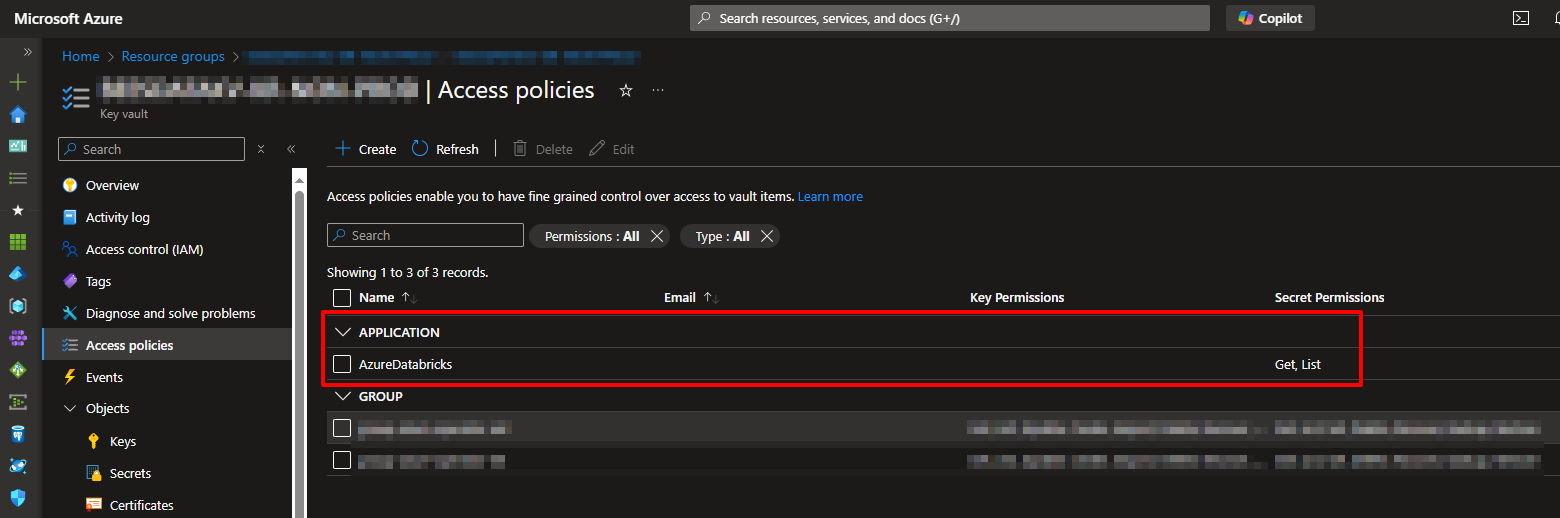Tick the select-all checkbox in table header
This screenshot has width=1560, height=518.
click(342, 298)
